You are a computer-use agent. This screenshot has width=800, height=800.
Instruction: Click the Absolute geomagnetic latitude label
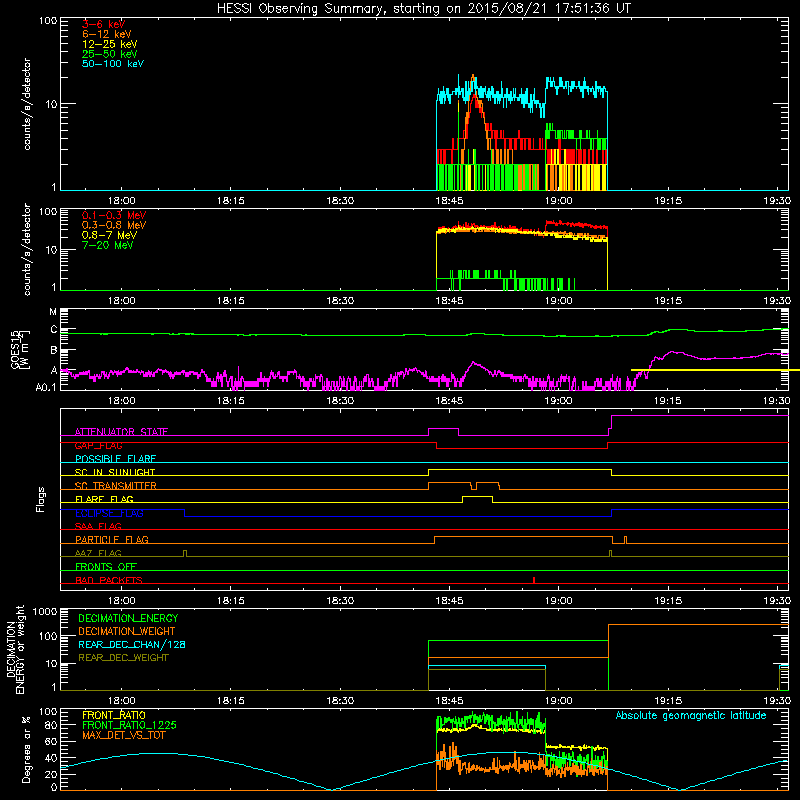pyautogui.click(x=691, y=715)
